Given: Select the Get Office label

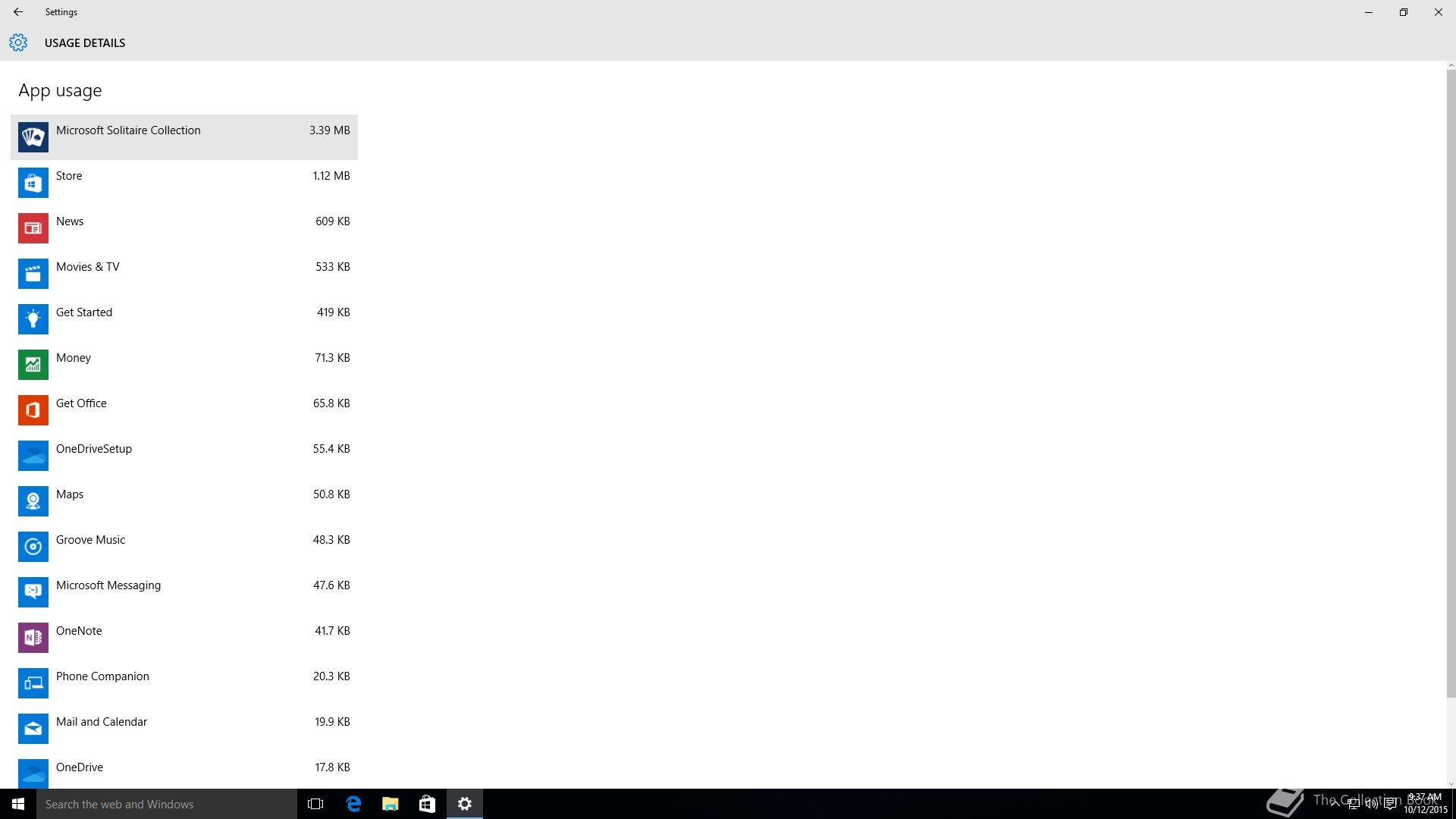Looking at the screenshot, I should [81, 403].
